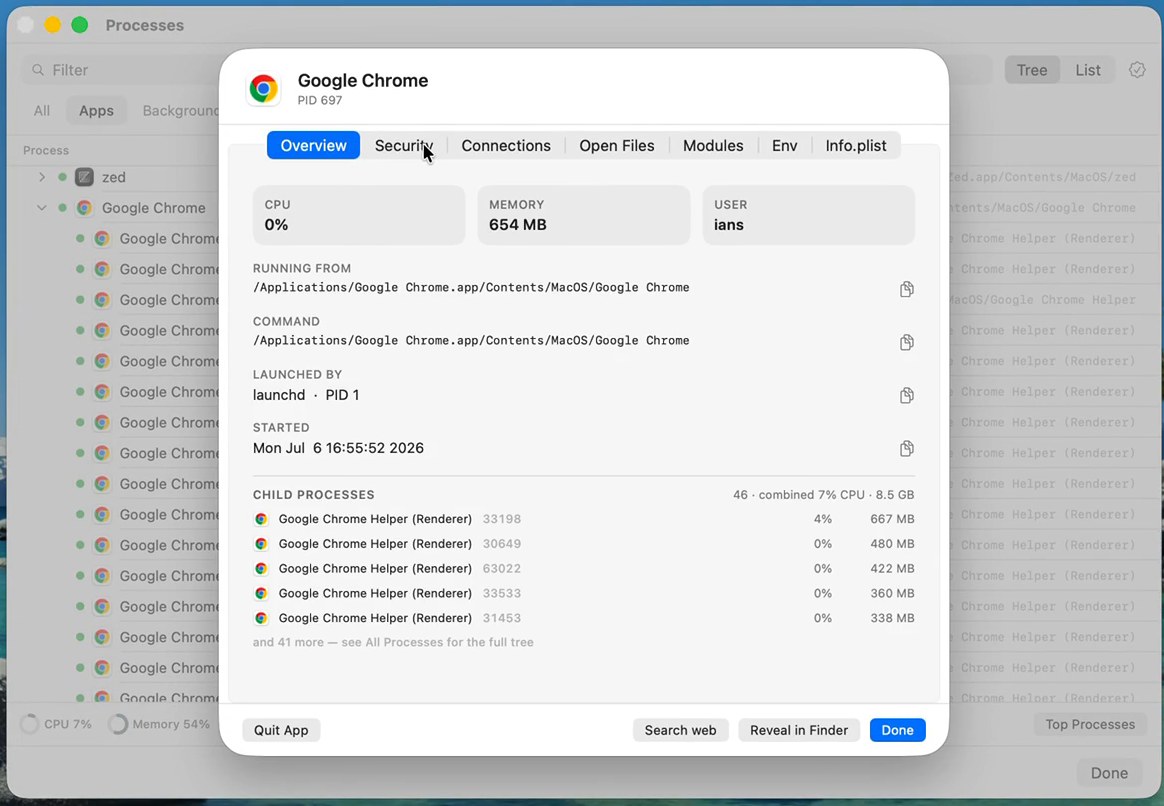Select child process row with PID 63022
Viewport: 1164px width, 806px height.
pyautogui.click(x=583, y=569)
